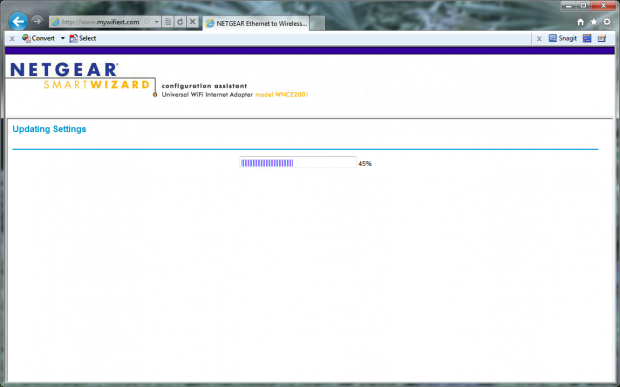Click the Snagit editor icon at toolbar end

(602, 38)
